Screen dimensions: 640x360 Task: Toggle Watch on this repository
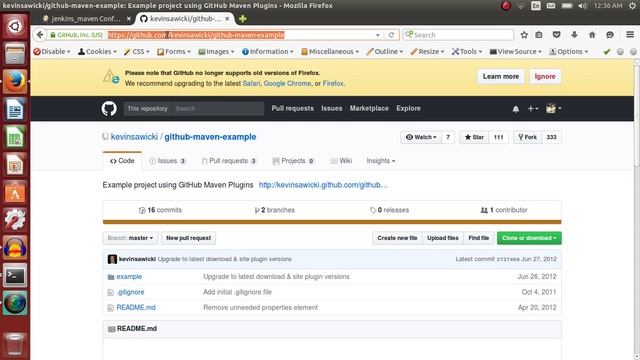[x=421, y=137]
